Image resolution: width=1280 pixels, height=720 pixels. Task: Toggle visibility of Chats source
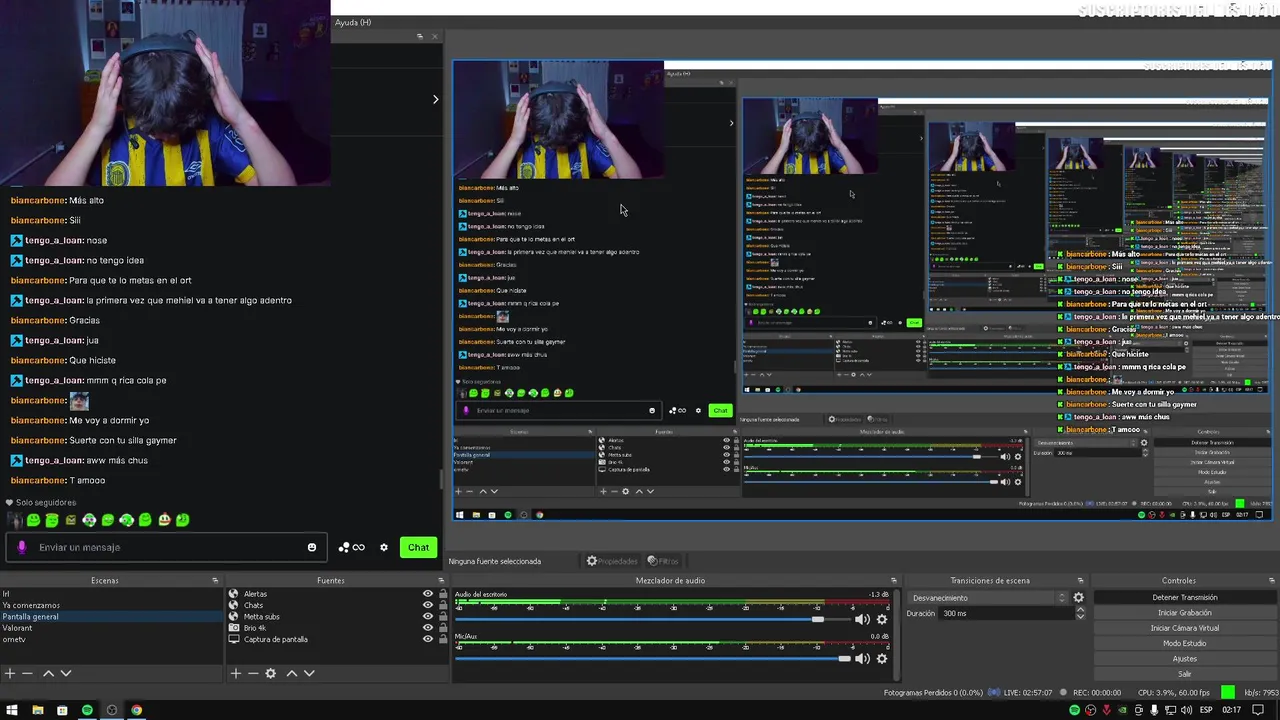pyautogui.click(x=428, y=605)
